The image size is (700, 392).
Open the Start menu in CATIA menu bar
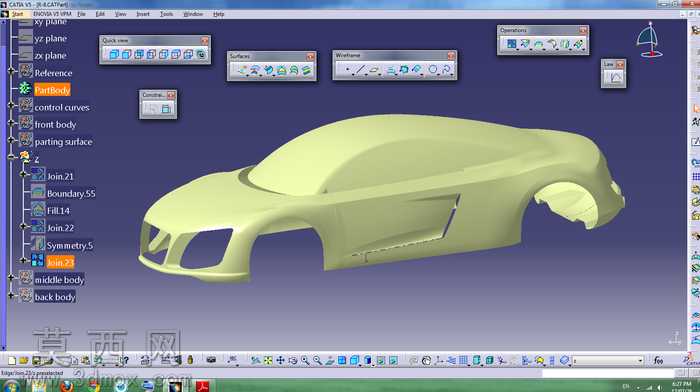coord(17,14)
